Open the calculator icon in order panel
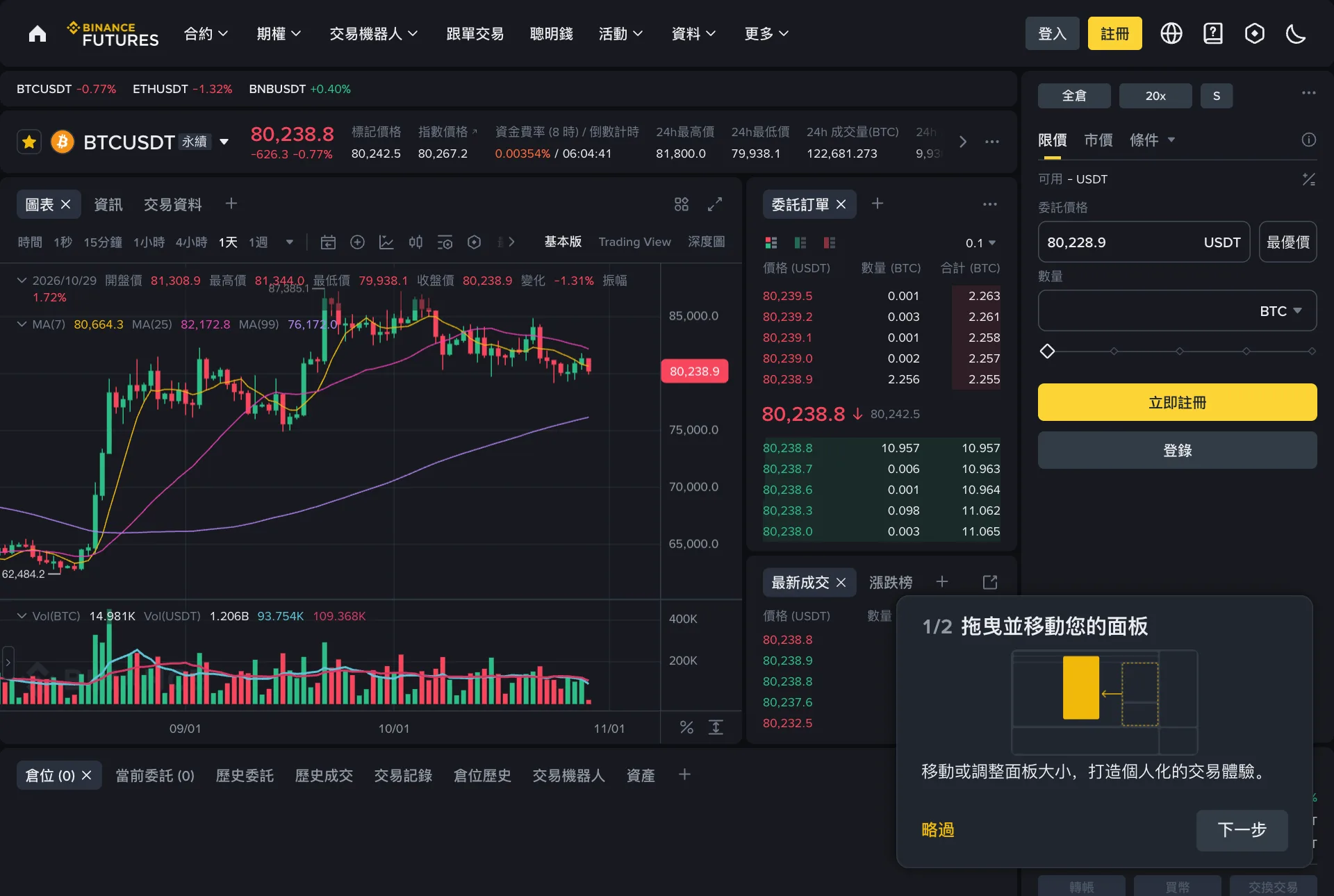The height and width of the screenshot is (896, 1334). click(1308, 179)
